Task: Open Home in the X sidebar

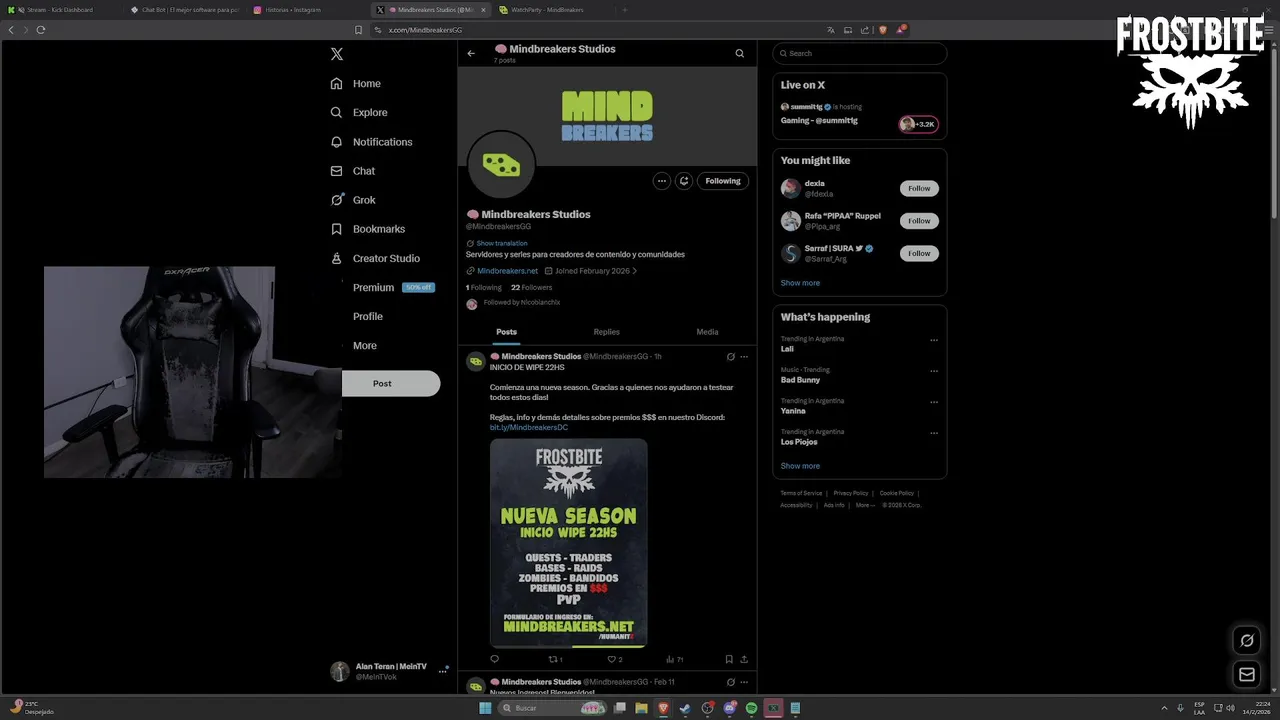Action: tap(355, 84)
